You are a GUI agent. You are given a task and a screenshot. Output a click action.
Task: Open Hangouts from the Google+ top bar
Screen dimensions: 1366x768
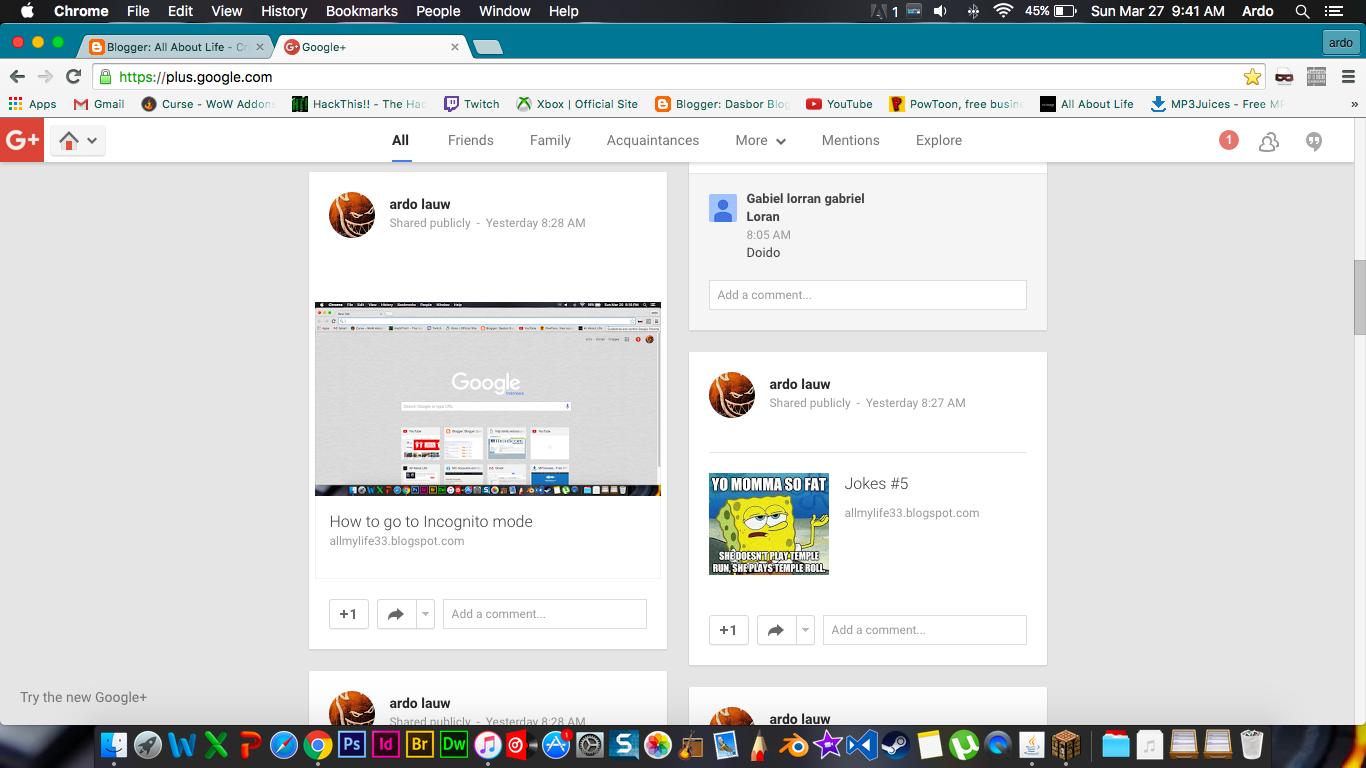(x=1313, y=141)
